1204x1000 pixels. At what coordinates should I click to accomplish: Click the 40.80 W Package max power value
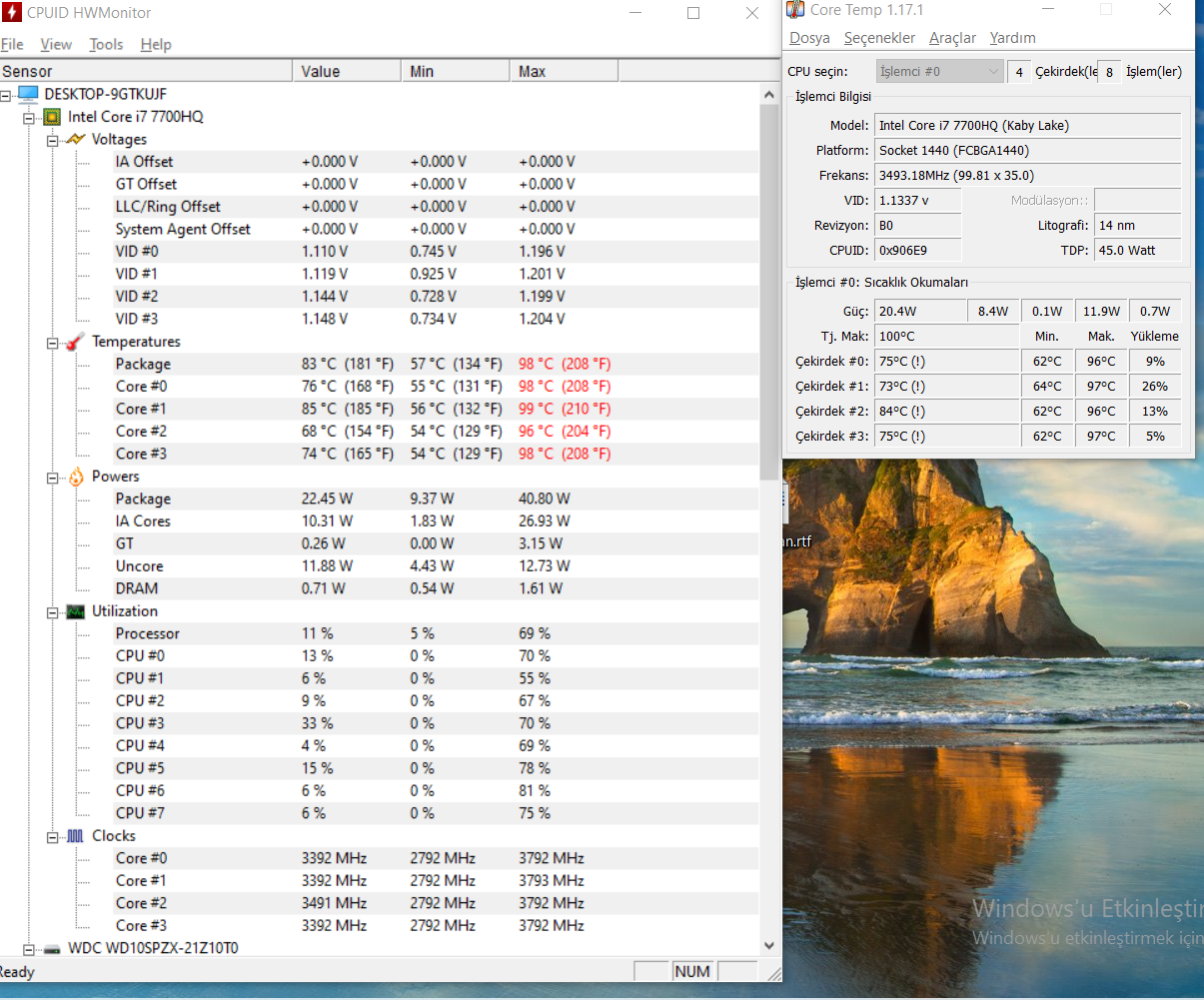point(545,500)
